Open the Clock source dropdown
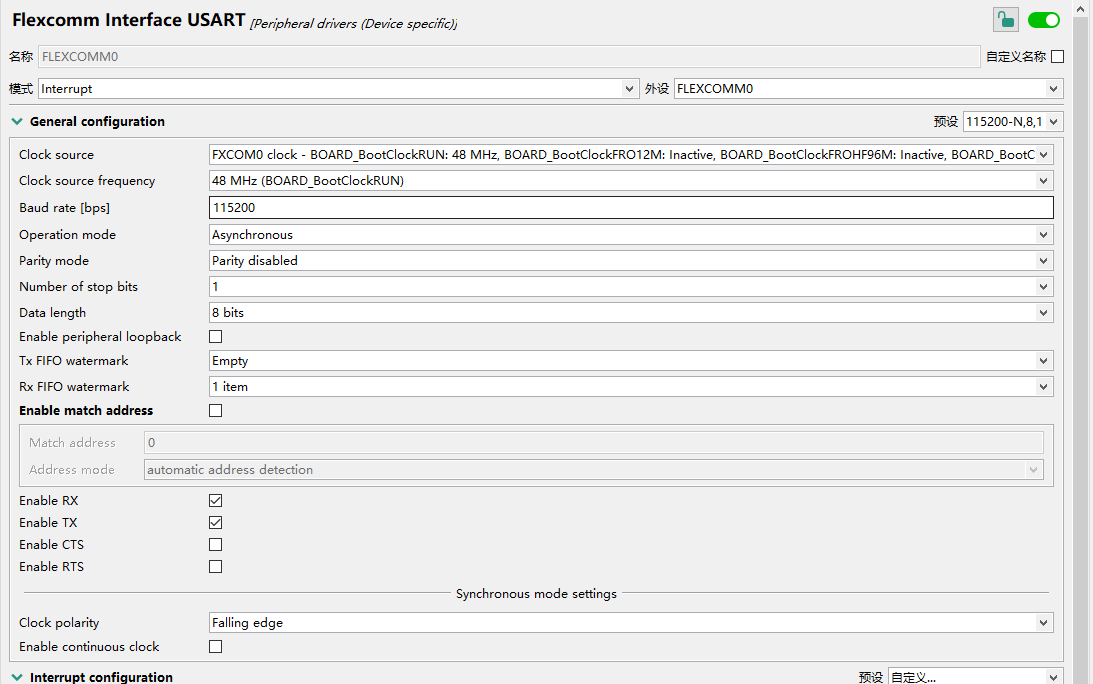Viewport: 1093px width, 684px height. coord(631,155)
